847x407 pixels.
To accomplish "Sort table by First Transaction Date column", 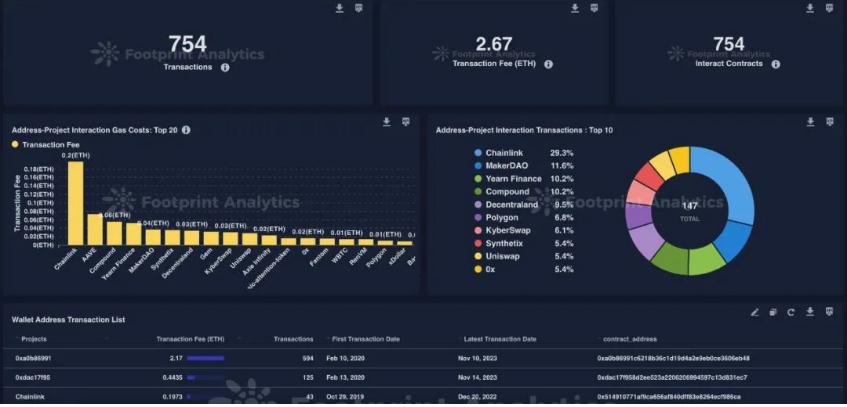I will [366, 339].
